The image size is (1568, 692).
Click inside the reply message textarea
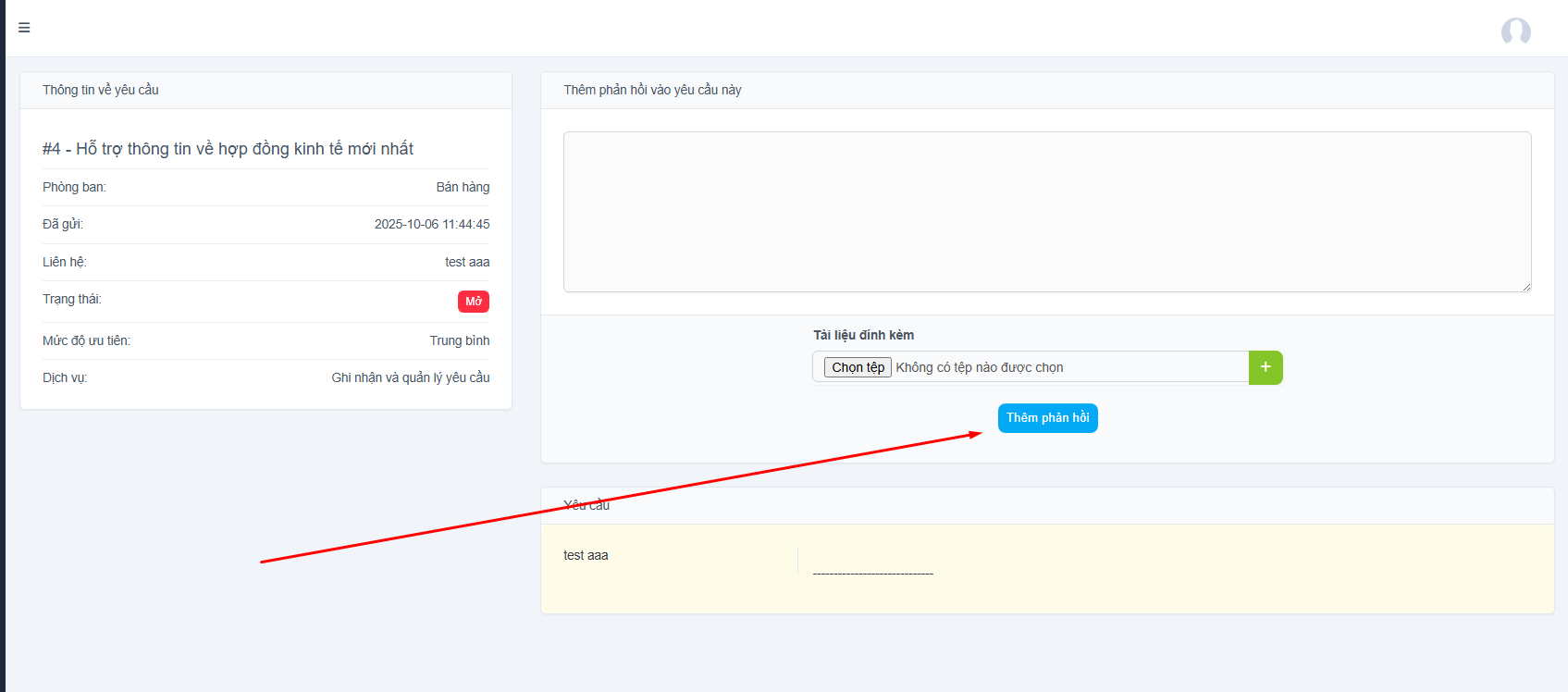pos(1045,211)
